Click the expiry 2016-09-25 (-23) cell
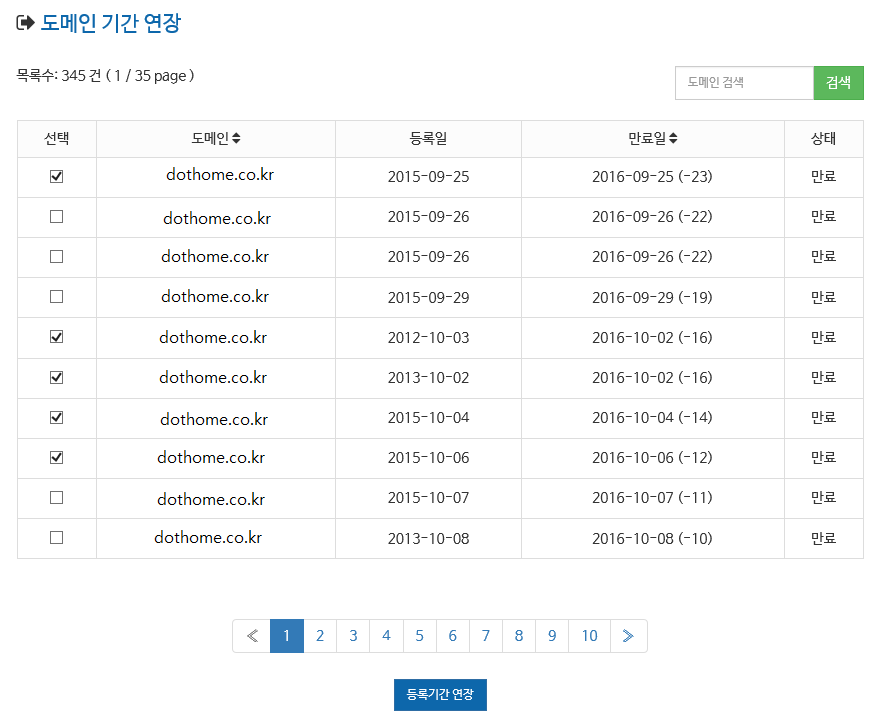 (x=653, y=176)
